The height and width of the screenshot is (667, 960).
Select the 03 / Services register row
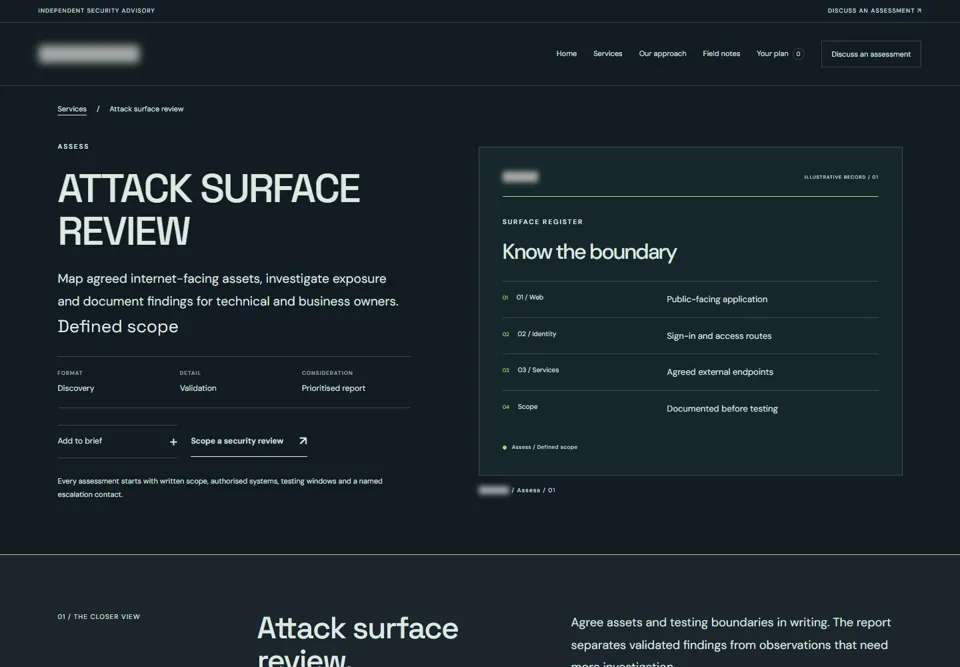click(x=690, y=372)
